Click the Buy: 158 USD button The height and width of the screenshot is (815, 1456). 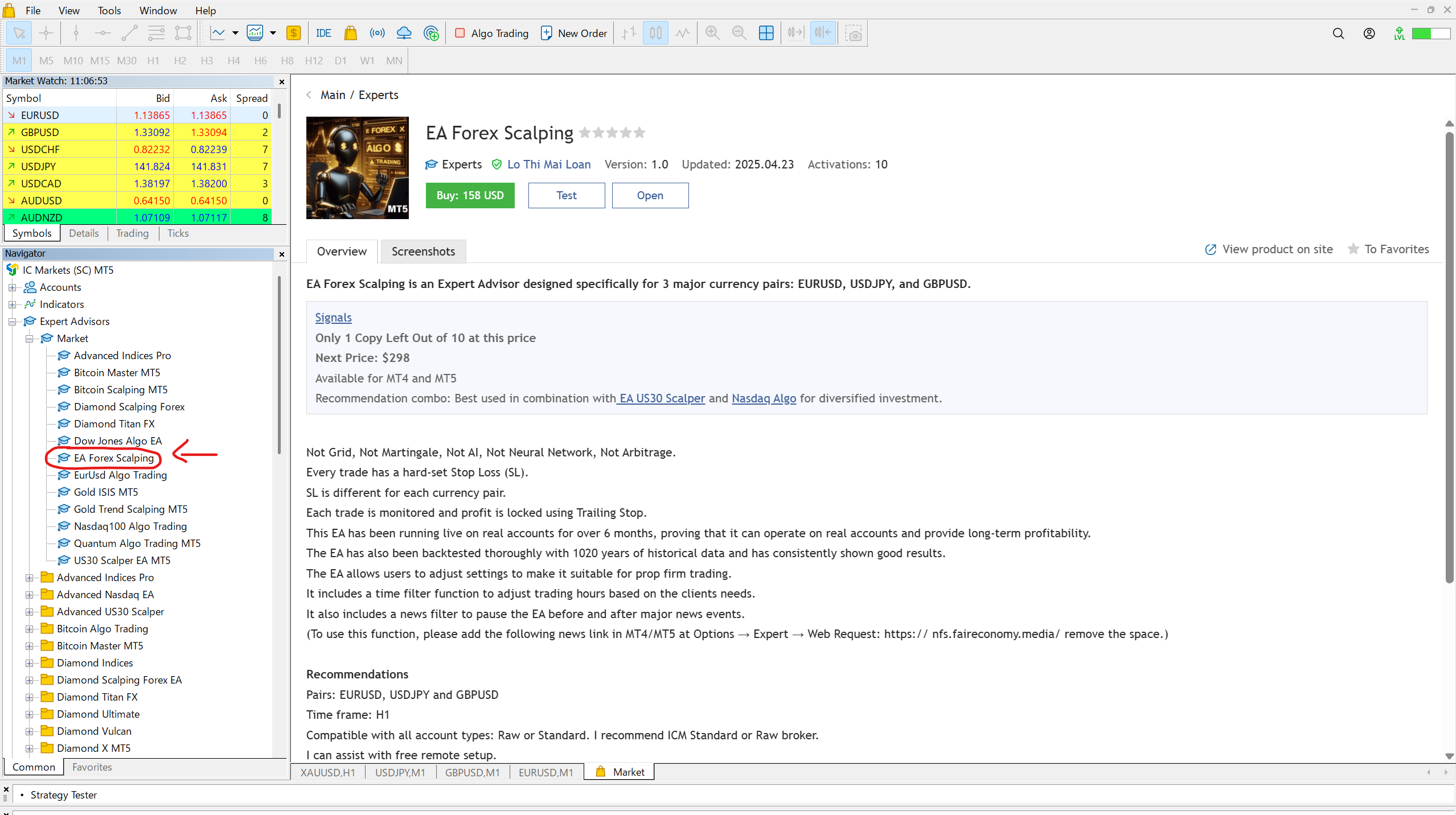(x=470, y=195)
